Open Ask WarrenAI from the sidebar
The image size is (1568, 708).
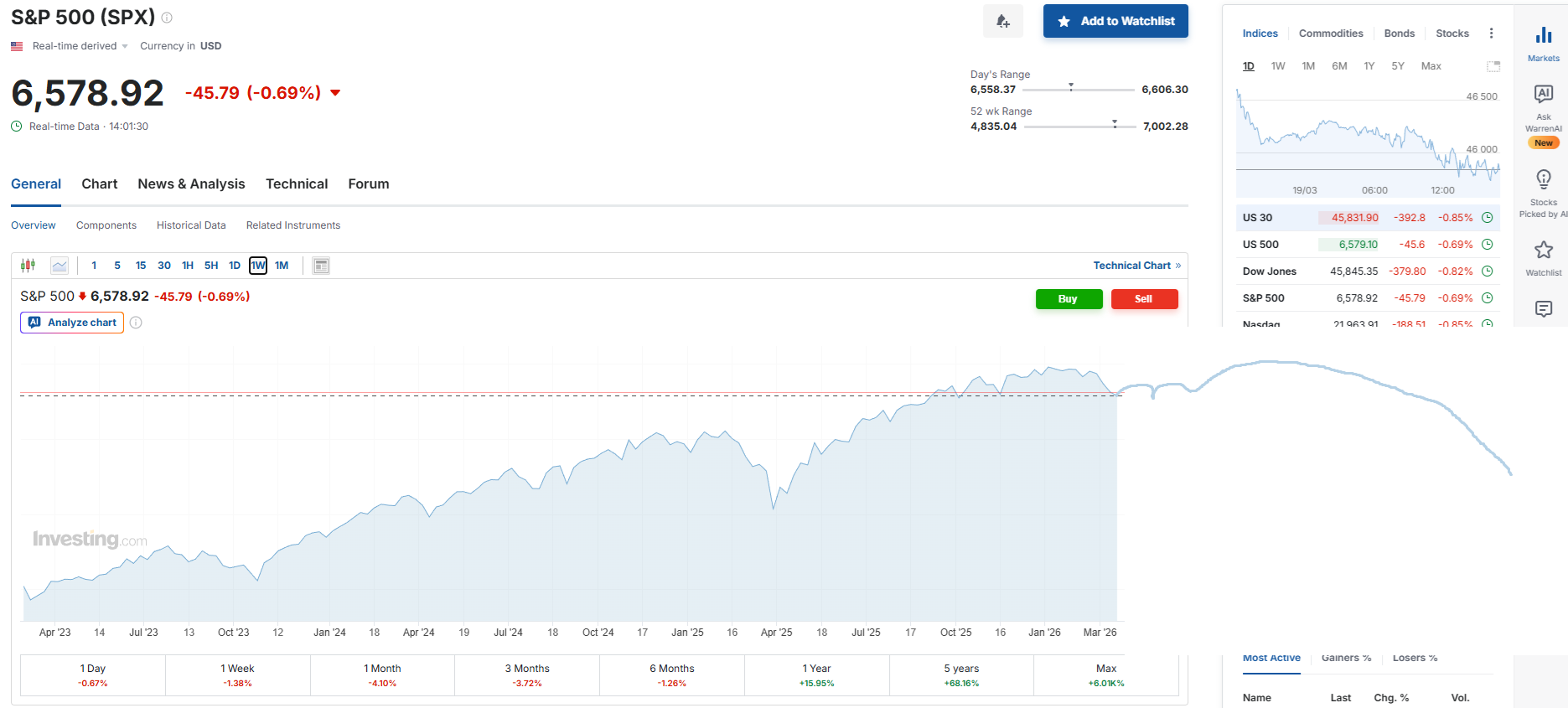(x=1544, y=116)
